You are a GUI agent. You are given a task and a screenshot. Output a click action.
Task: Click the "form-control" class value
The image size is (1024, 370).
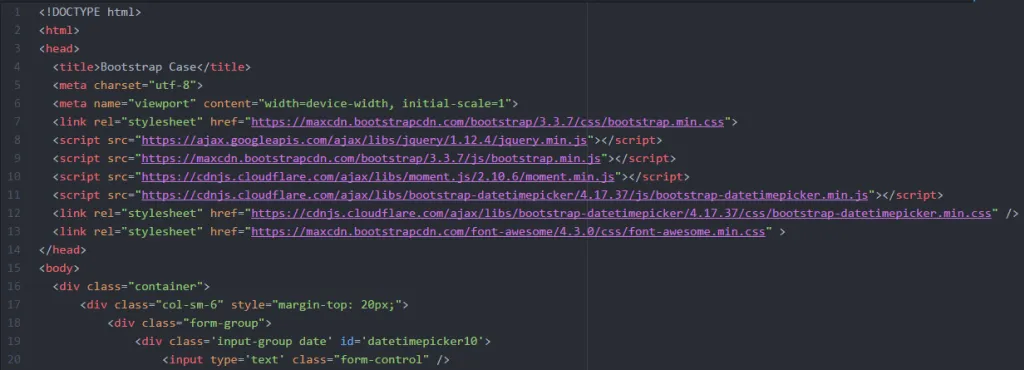[381, 359]
